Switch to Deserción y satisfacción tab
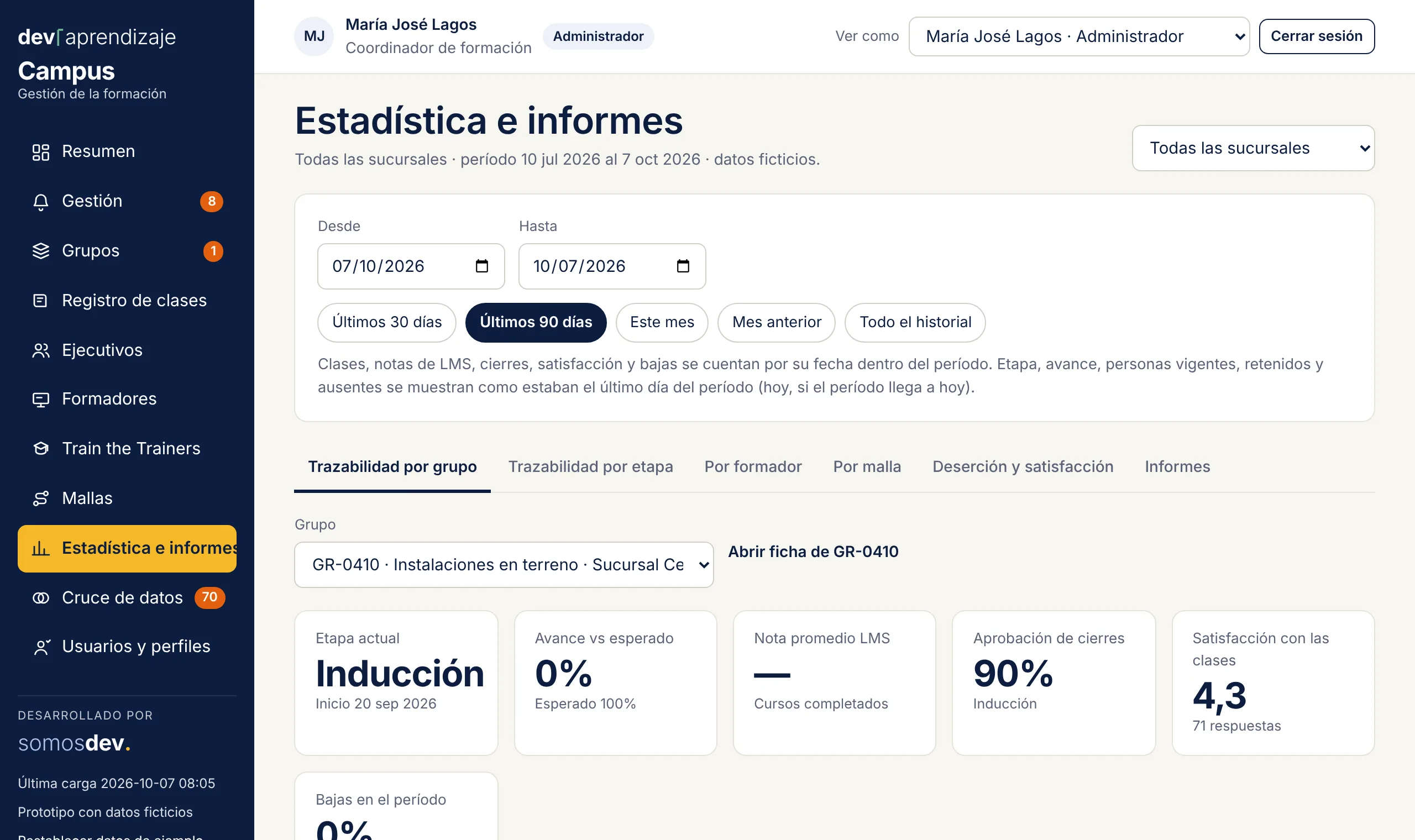The width and height of the screenshot is (1415, 840). click(1022, 467)
